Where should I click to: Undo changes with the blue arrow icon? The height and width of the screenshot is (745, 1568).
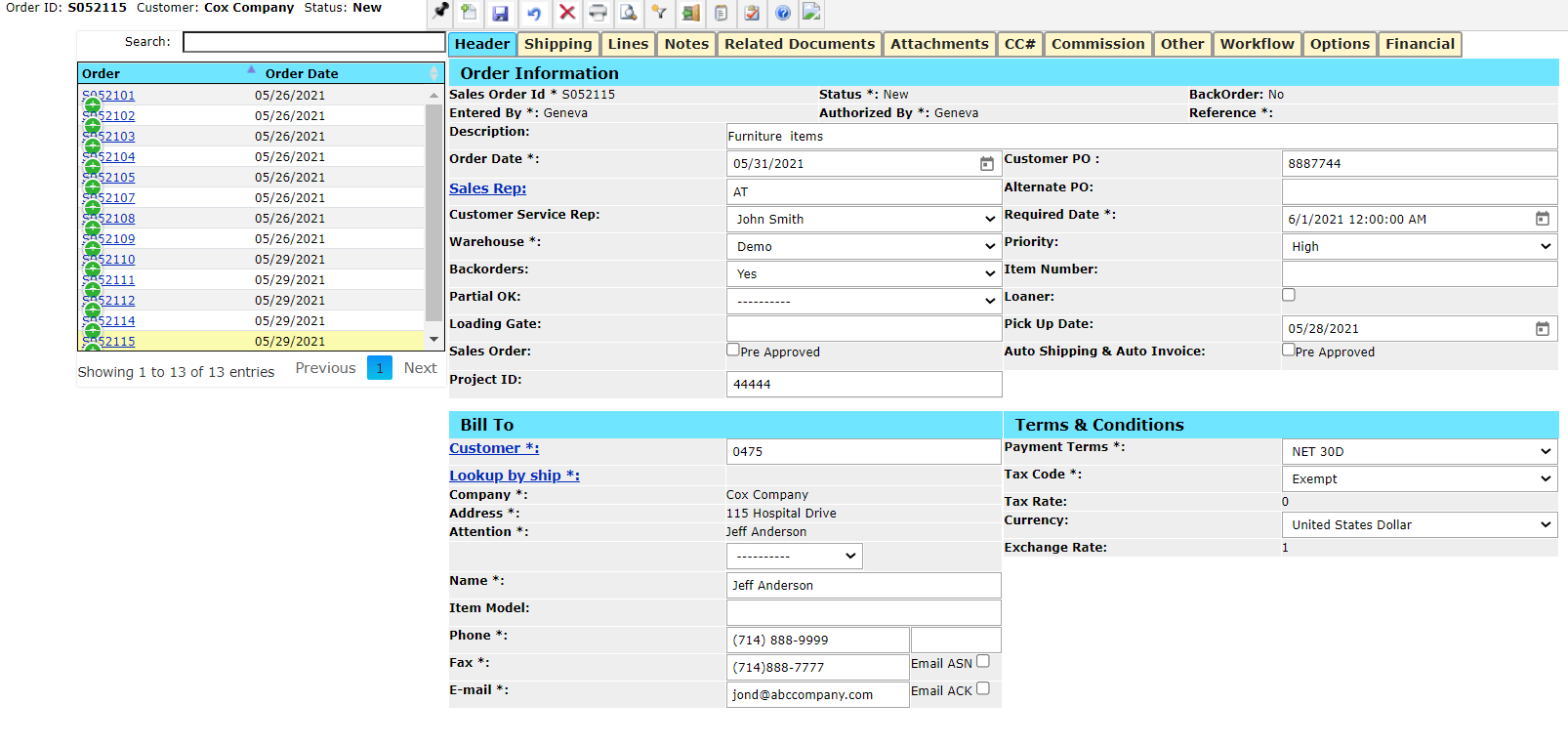533,13
